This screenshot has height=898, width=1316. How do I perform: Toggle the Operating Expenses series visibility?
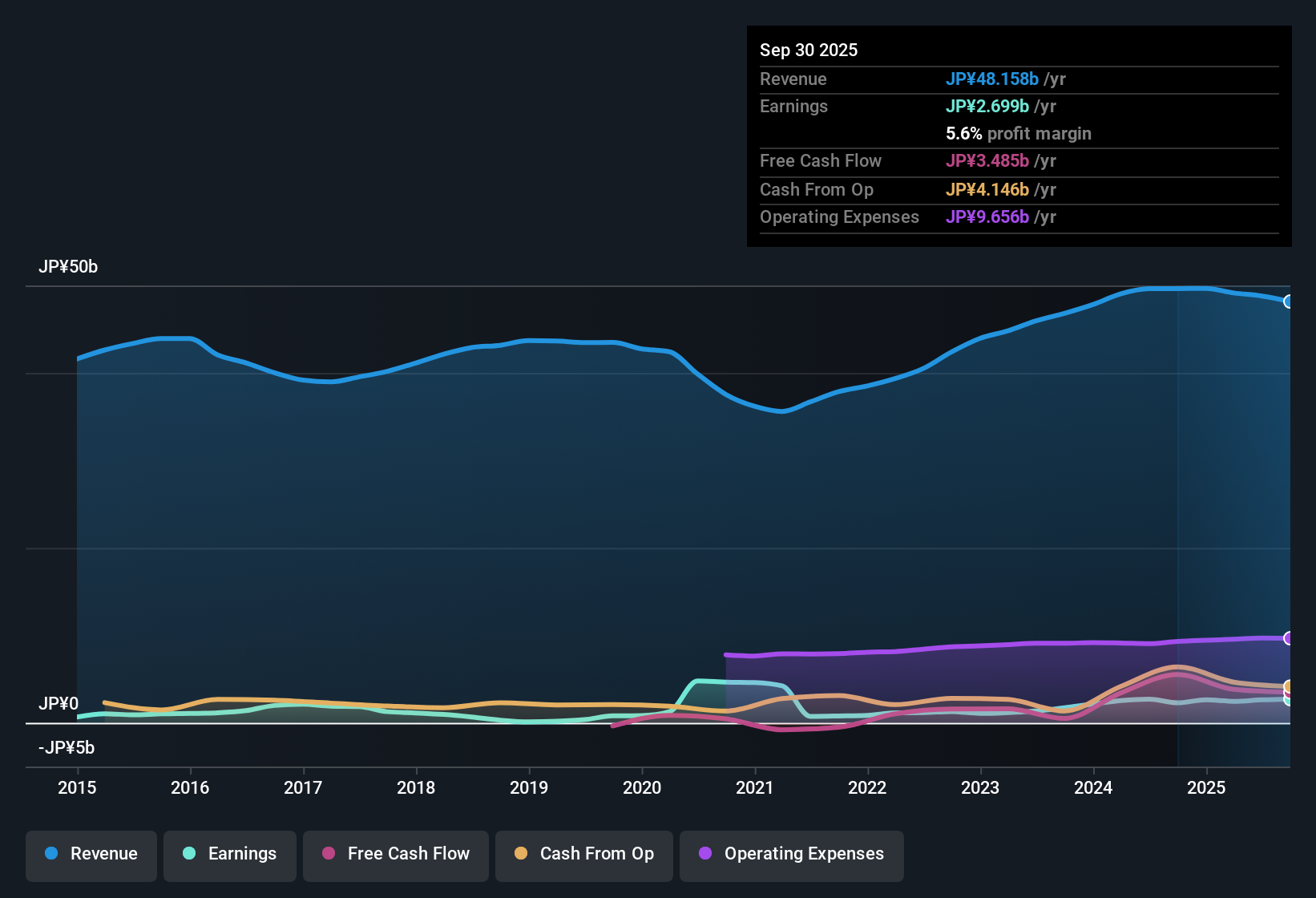coord(792,855)
